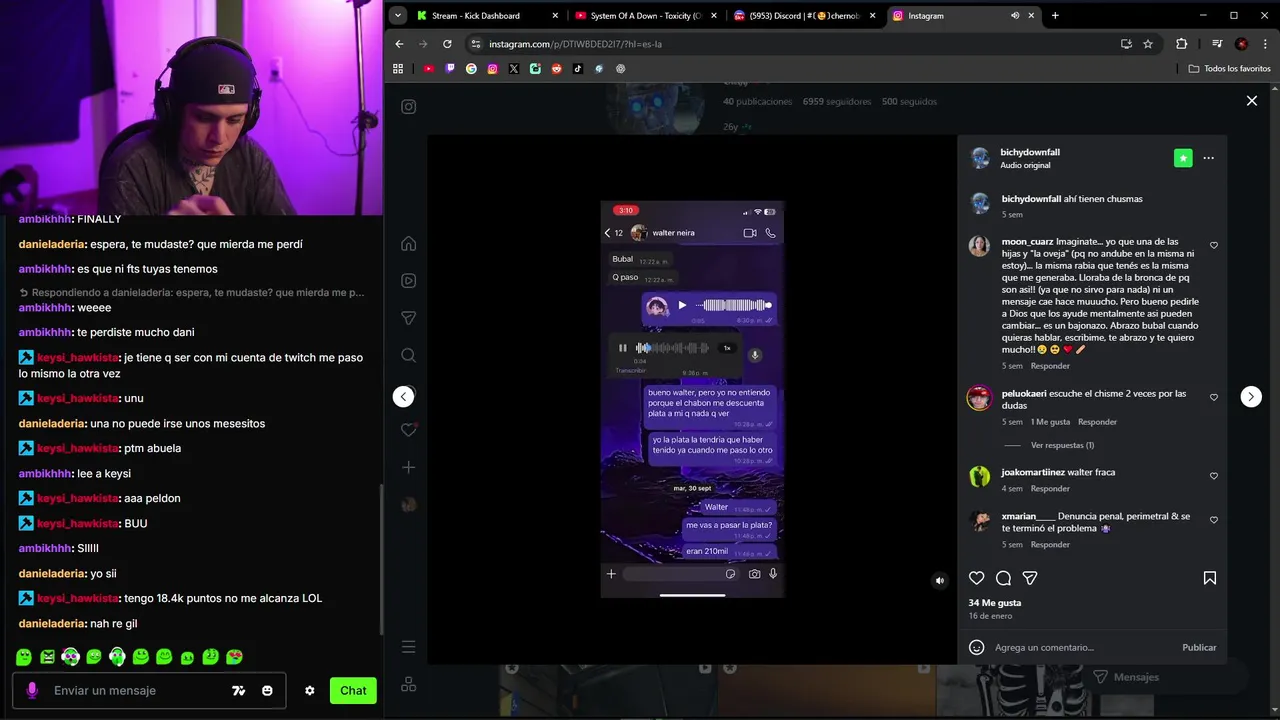Open Reels from Instagram sidebar

[x=408, y=281]
